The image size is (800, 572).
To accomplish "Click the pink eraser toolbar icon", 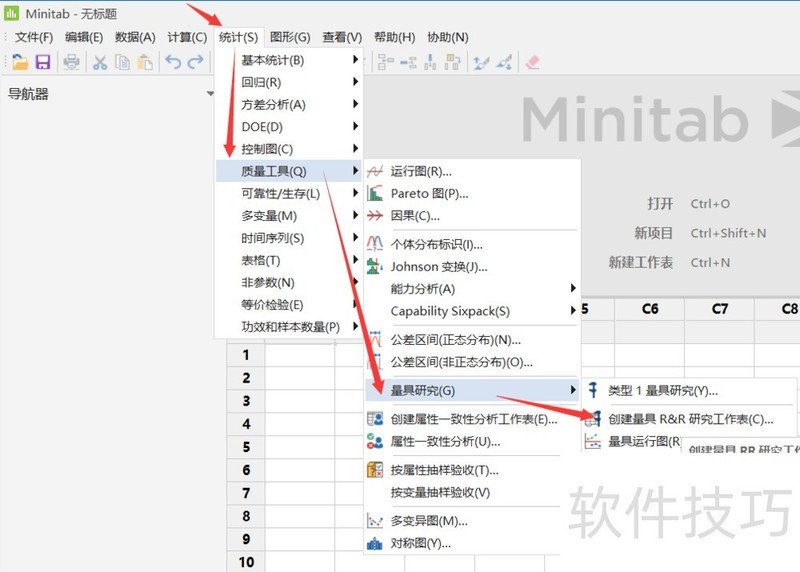I will coord(532,62).
